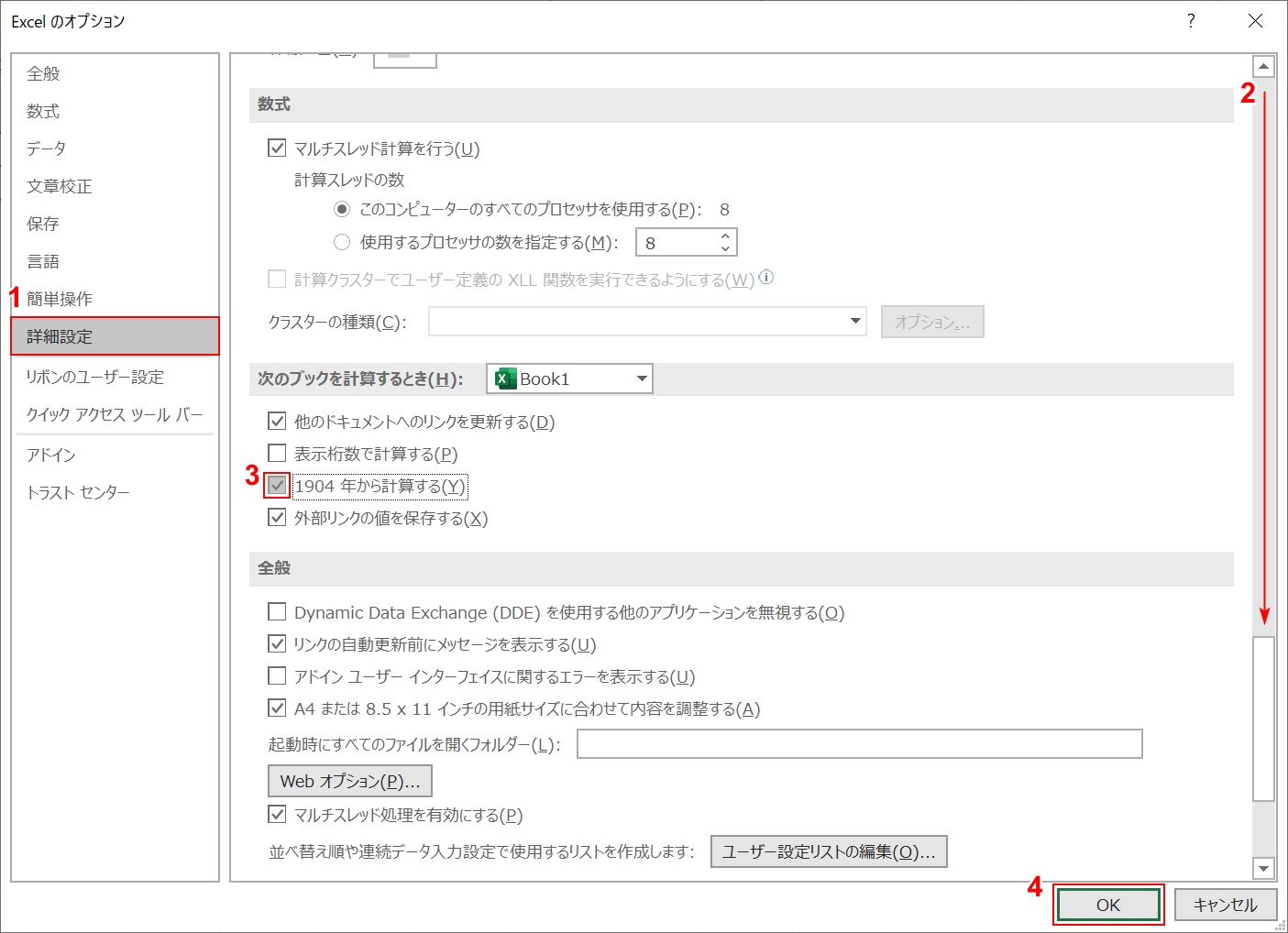Click the info icon next to XLL option
1288x933 pixels.
[766, 278]
